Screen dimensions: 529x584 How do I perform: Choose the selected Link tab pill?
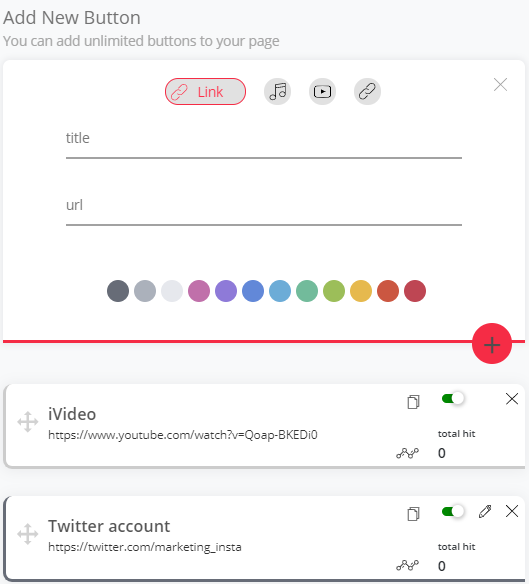point(205,92)
